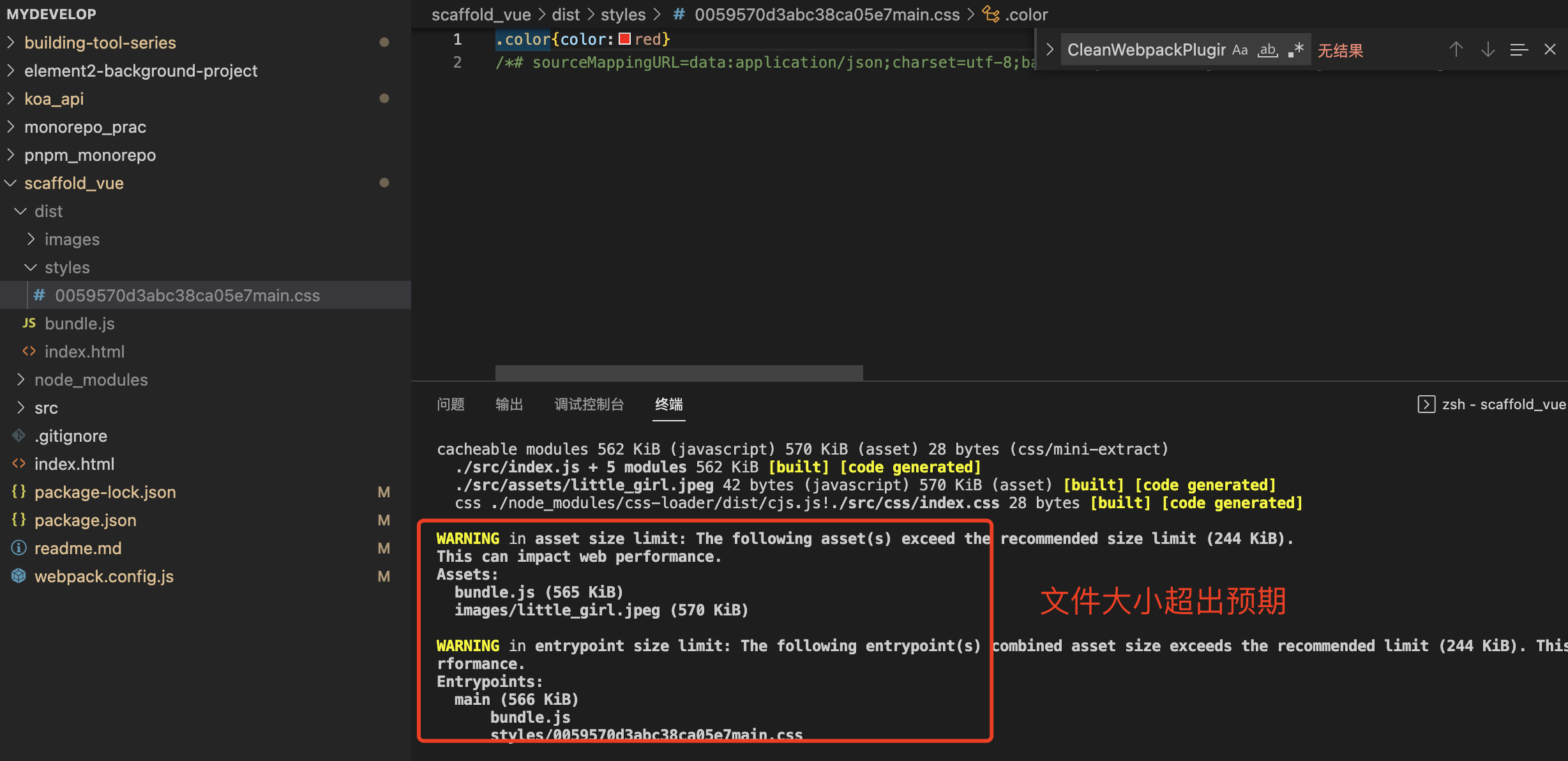This screenshot has width=1568, height=761.
Task: Switch to the 问题 panel tab
Action: 451,404
